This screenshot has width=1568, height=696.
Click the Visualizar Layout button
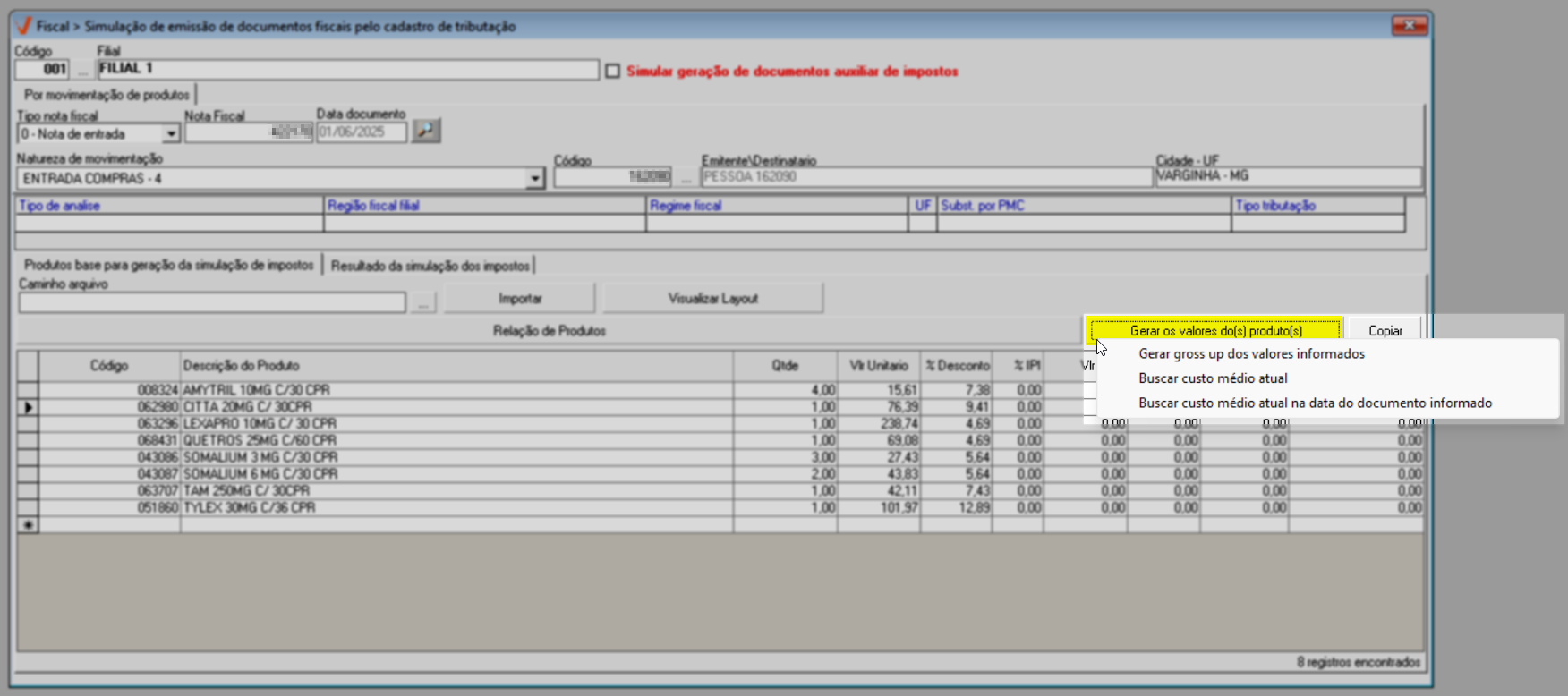coord(712,299)
